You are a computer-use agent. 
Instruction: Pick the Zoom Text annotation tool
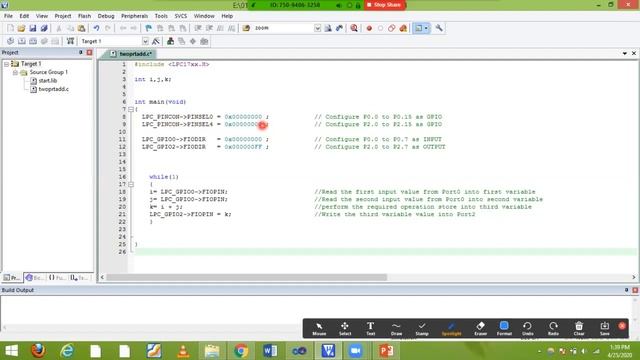click(370, 329)
